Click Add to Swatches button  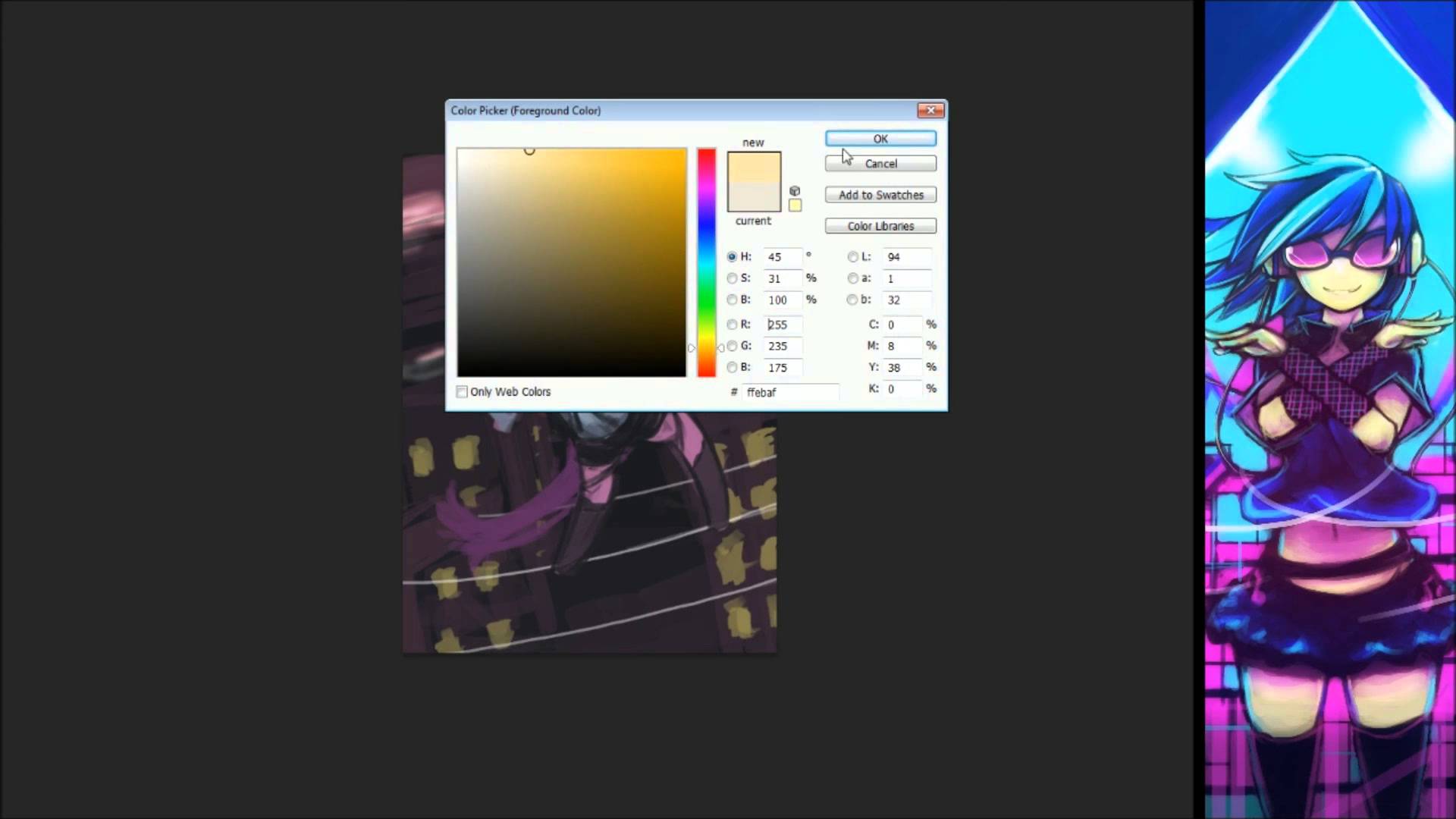(x=880, y=195)
